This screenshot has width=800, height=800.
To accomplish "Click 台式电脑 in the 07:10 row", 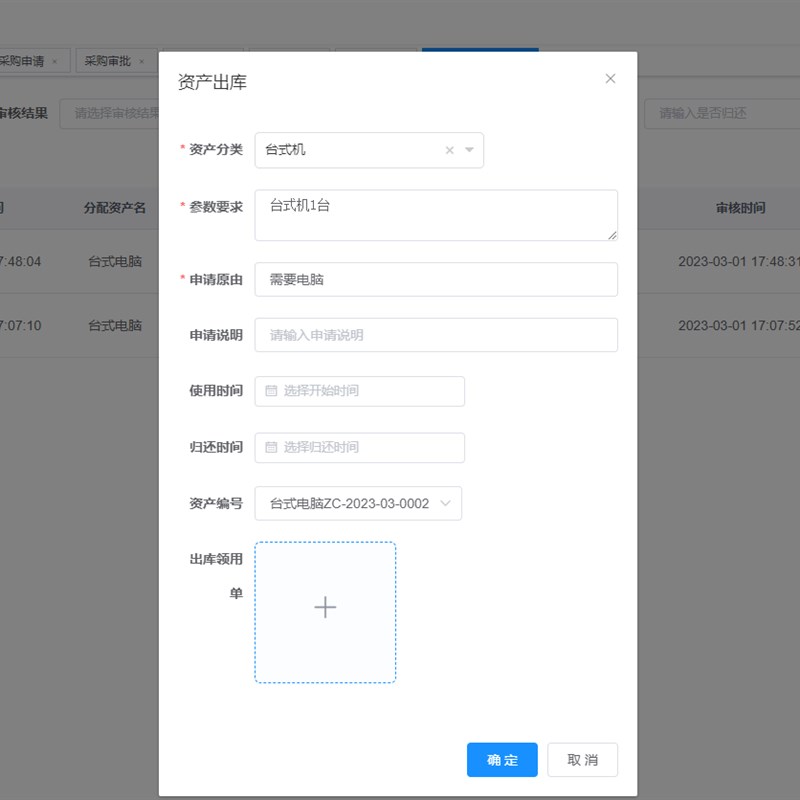I will 115,326.
